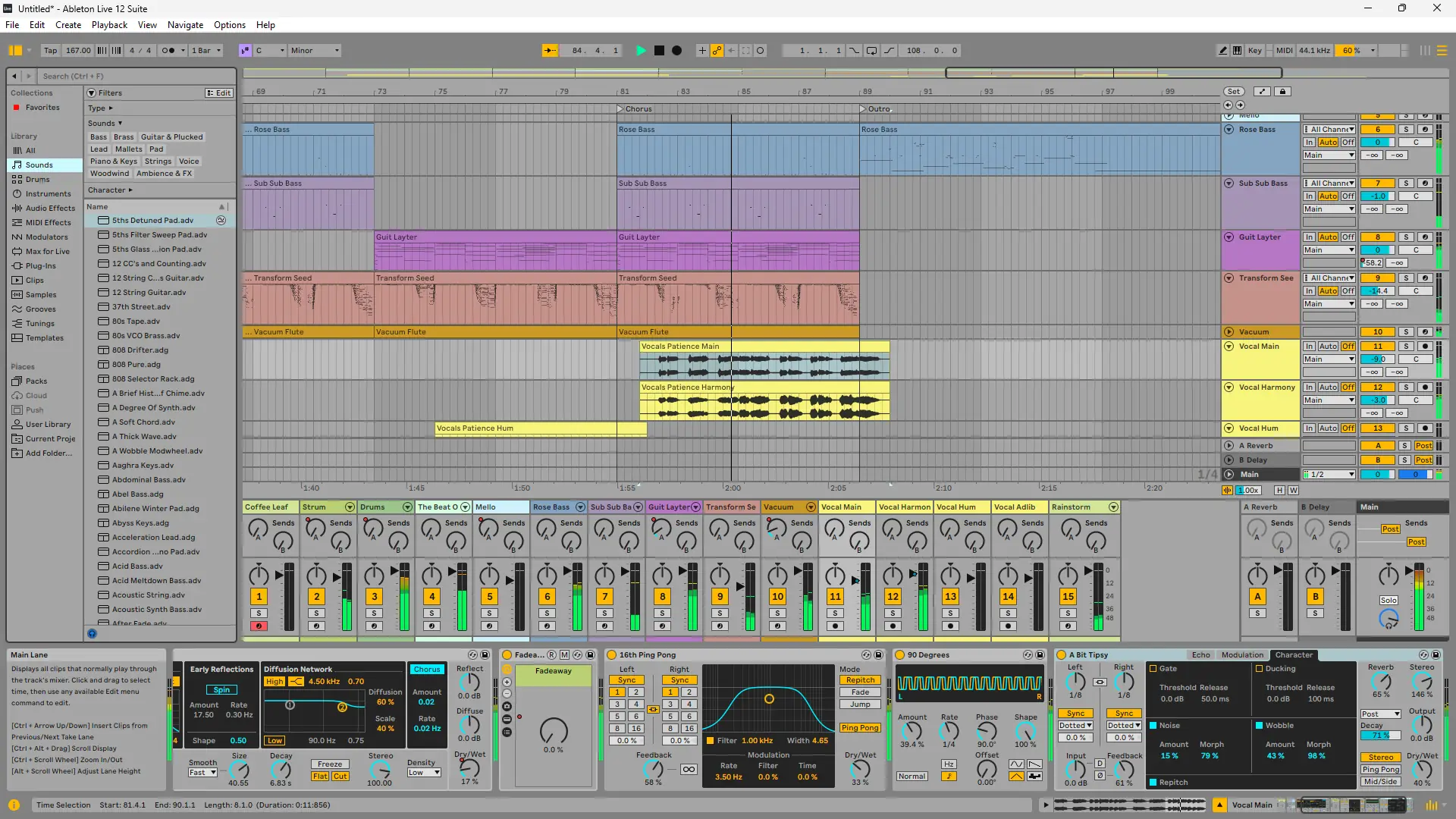
Task: Disable the 16th Ping Pong device
Action: [x=611, y=655]
